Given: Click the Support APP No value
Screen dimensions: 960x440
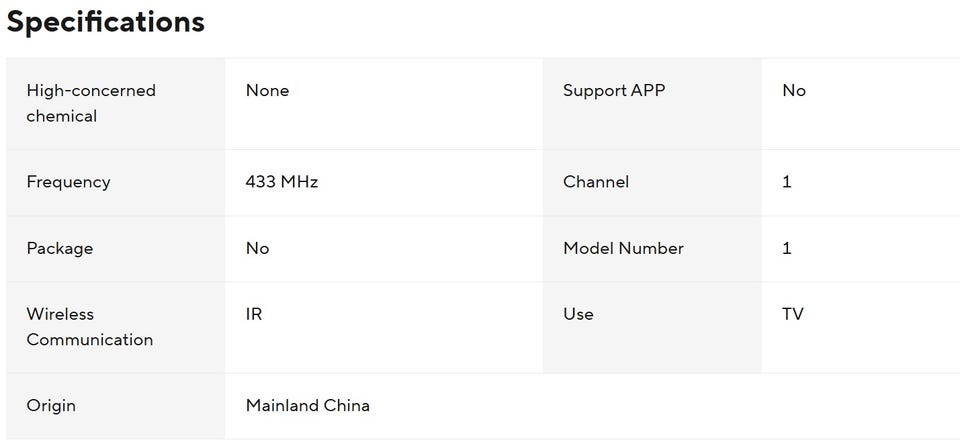Looking at the screenshot, I should click(x=794, y=91).
